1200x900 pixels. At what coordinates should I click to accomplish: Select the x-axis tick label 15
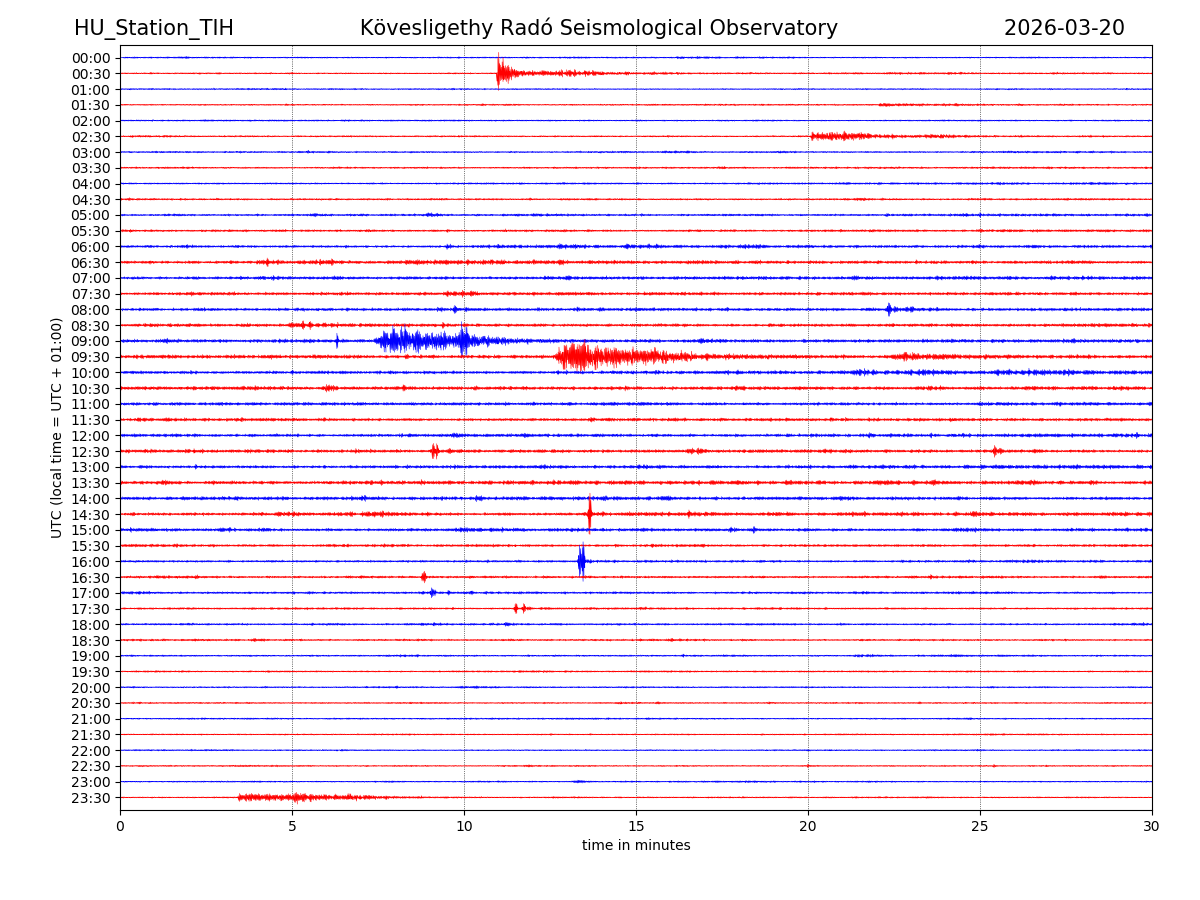point(636,826)
